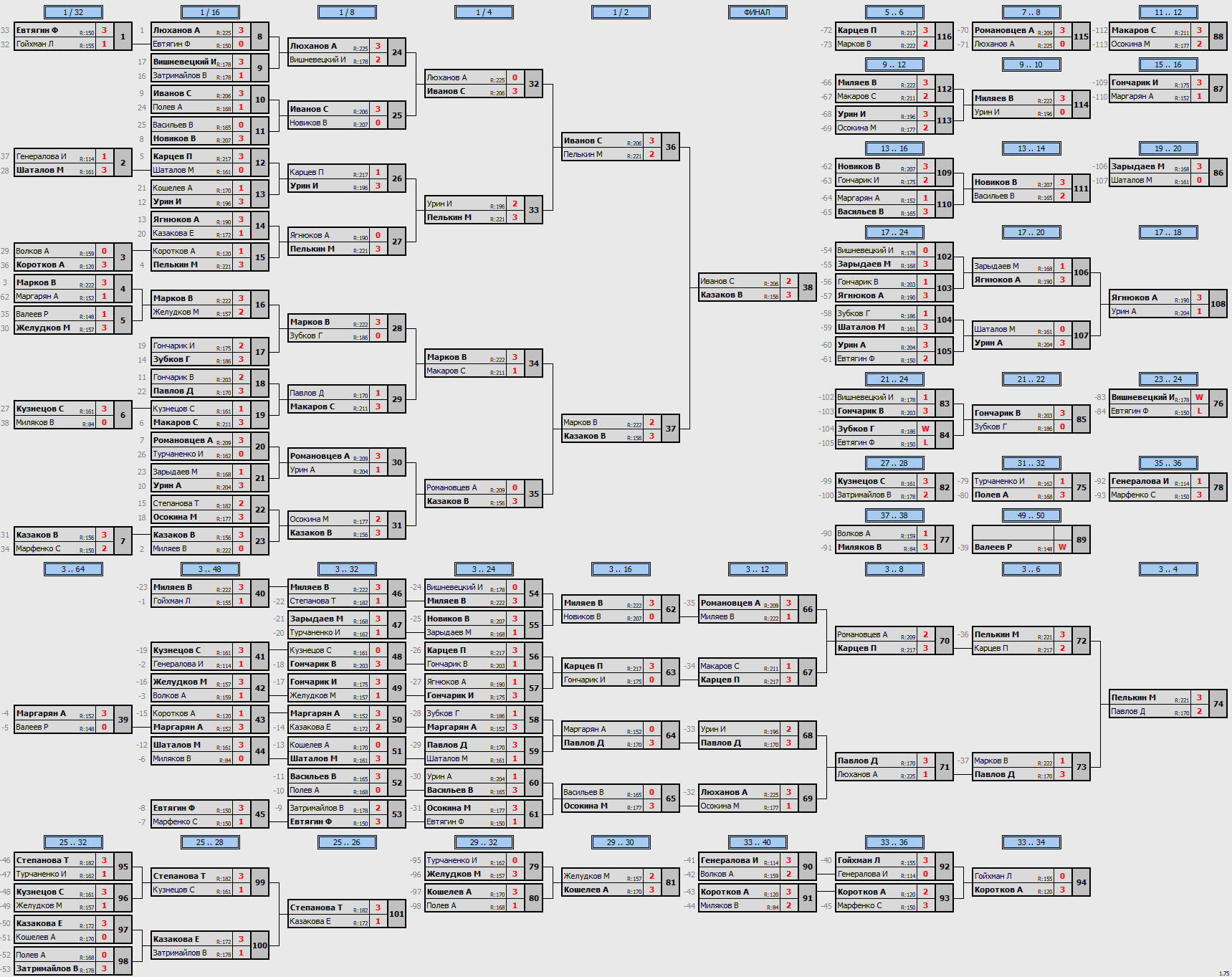Click Марков В in semifinal match 37
The width and height of the screenshot is (1232, 977).
pos(581,422)
